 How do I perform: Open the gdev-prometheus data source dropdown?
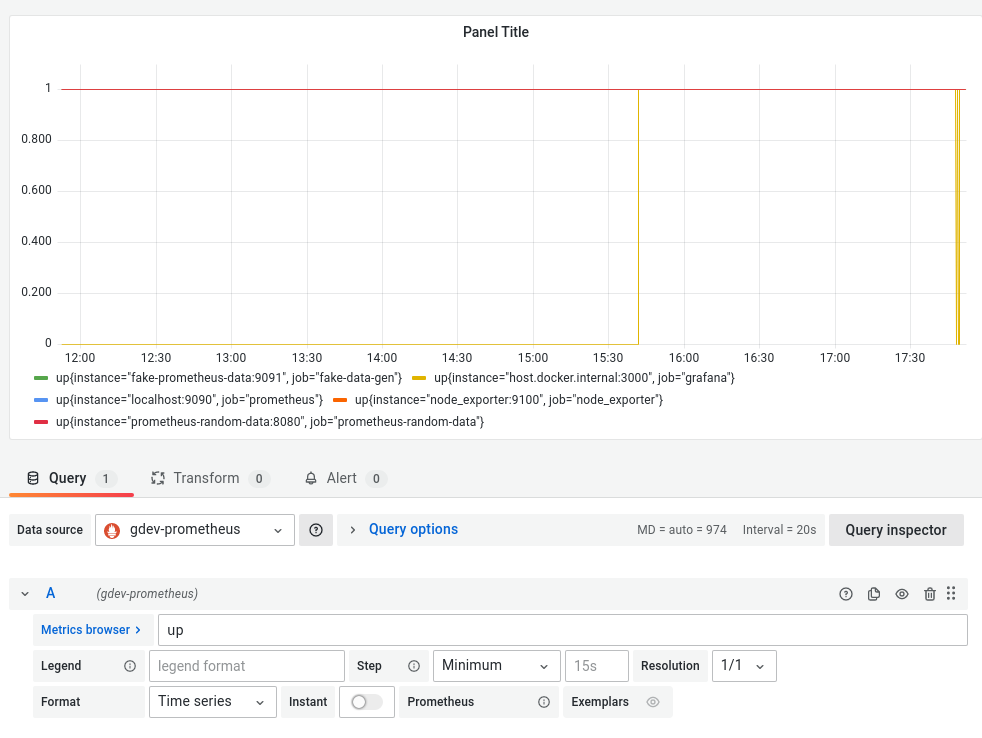[x=194, y=529]
